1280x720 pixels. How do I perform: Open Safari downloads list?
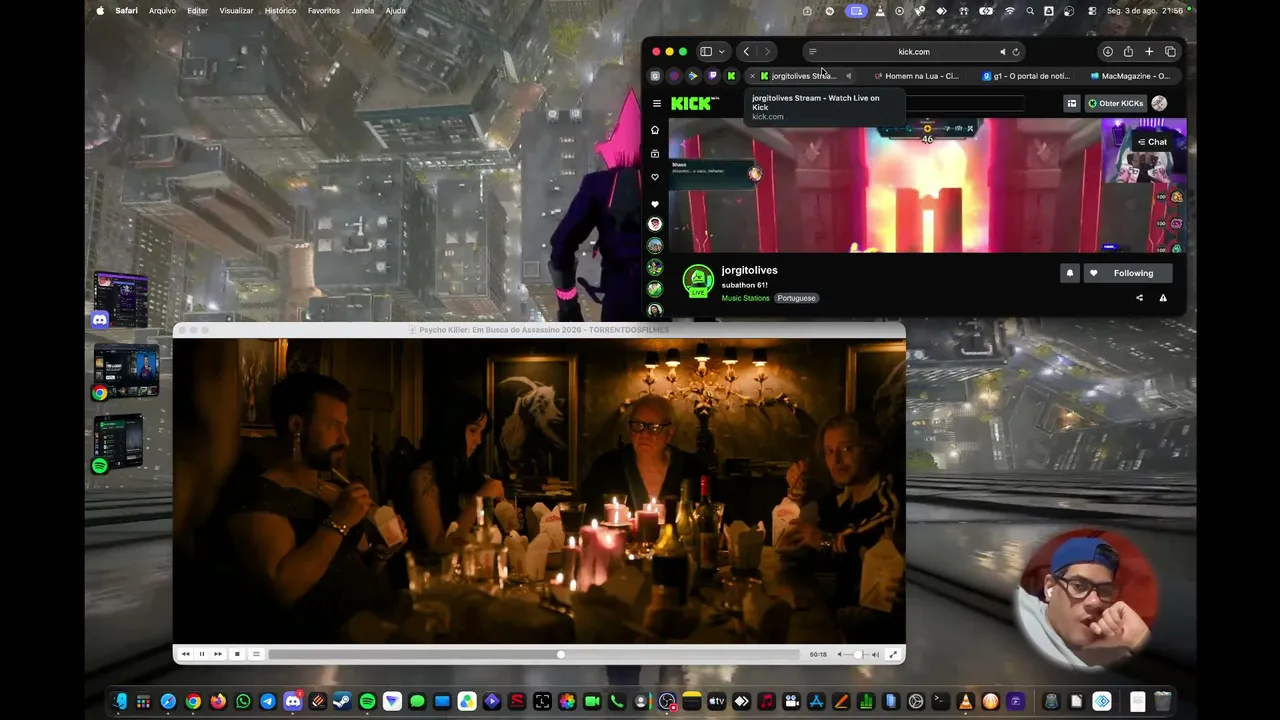tap(1108, 52)
